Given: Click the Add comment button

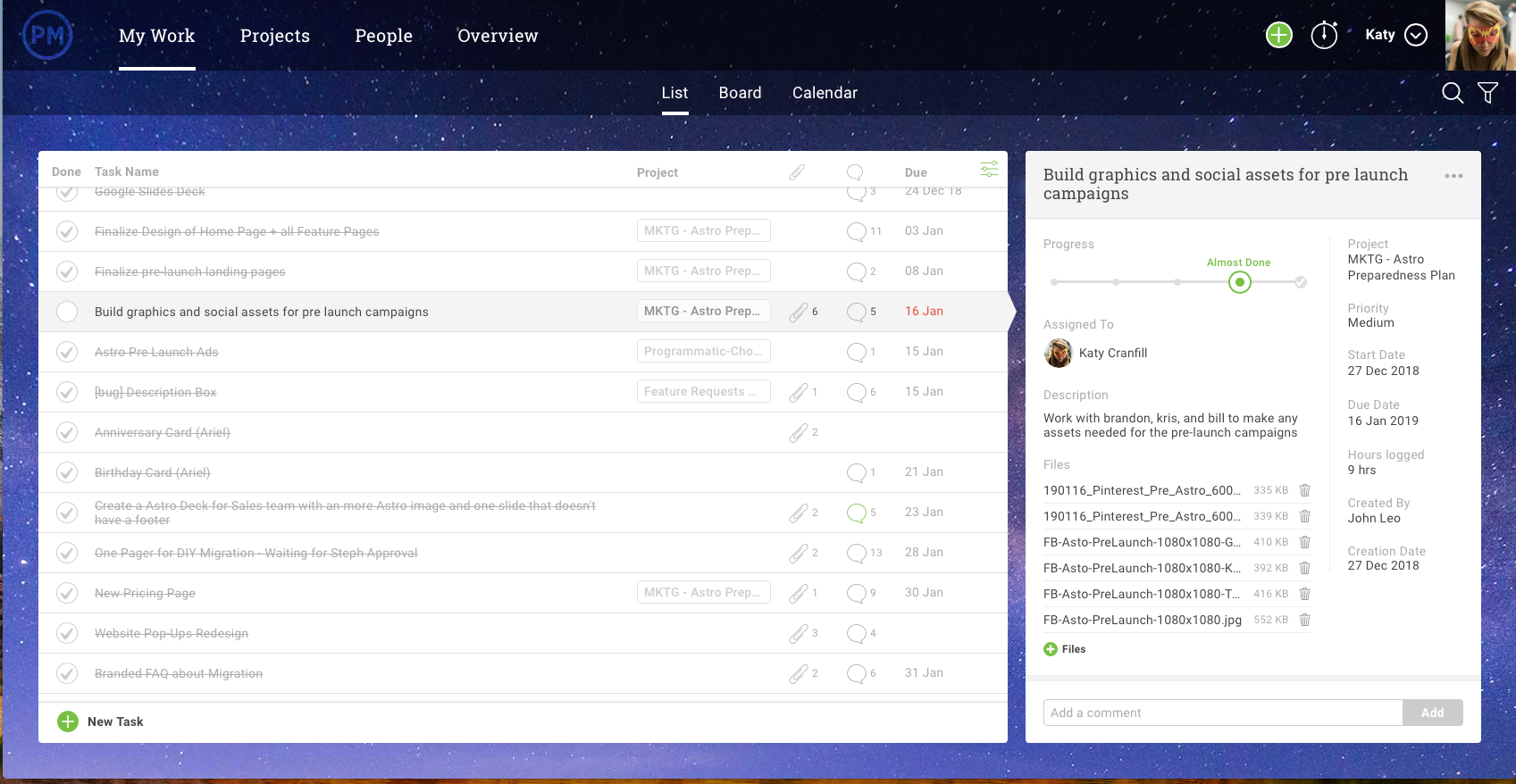Looking at the screenshot, I should (x=1433, y=713).
